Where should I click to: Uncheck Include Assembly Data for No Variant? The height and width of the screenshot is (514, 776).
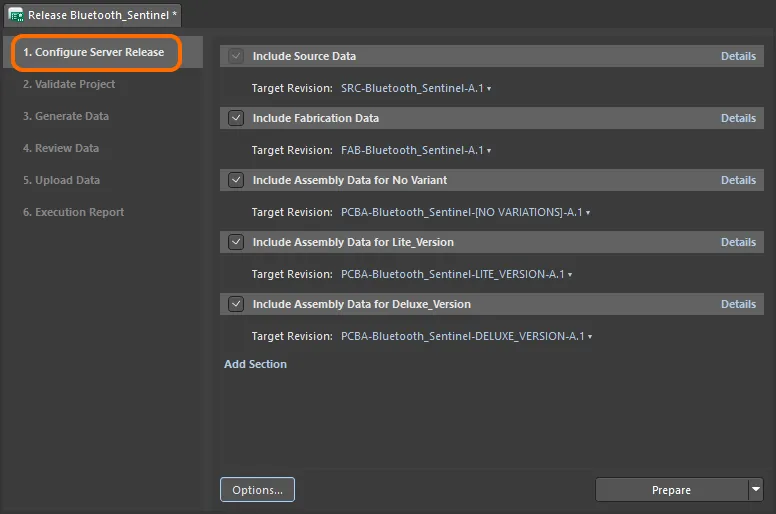(x=236, y=180)
